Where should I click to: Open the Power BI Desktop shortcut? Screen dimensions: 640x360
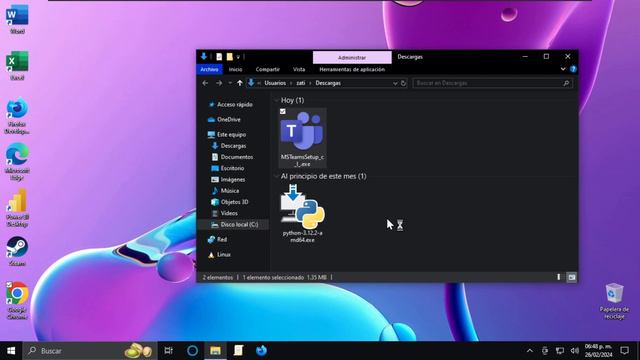[17, 209]
